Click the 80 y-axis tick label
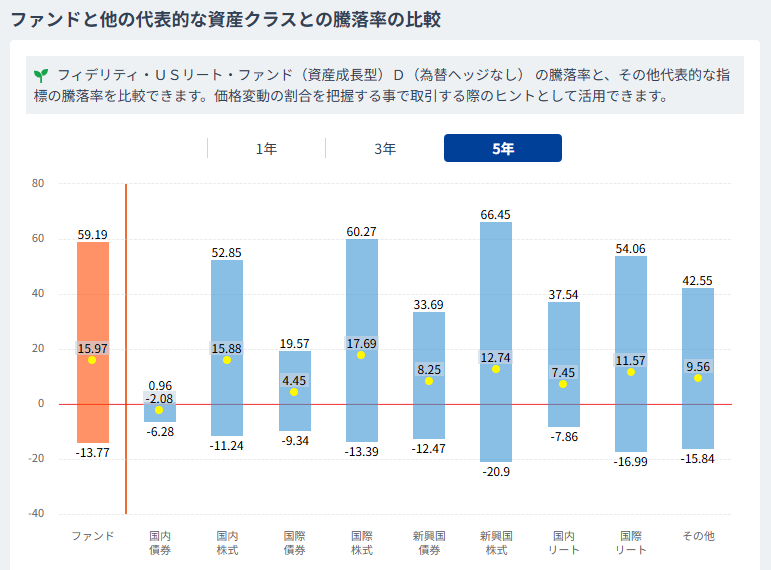 [x=38, y=183]
